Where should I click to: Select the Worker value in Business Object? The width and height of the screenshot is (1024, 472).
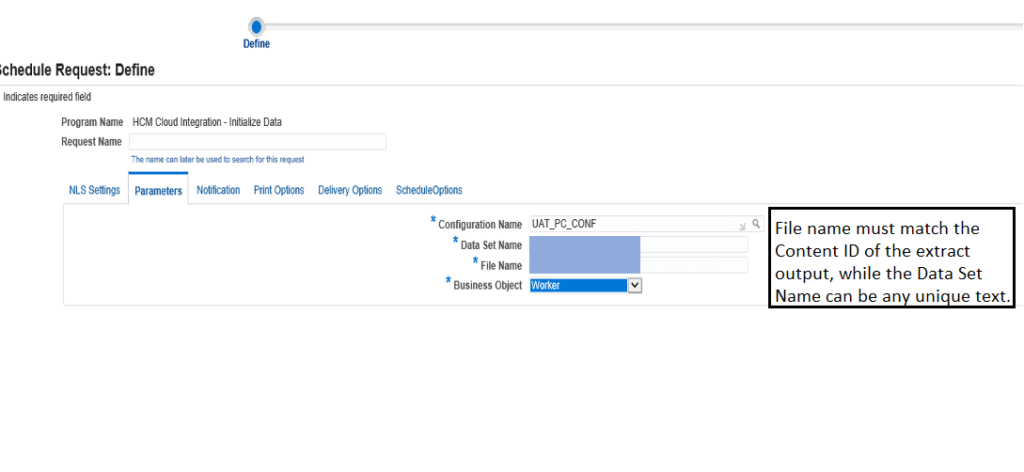click(579, 285)
